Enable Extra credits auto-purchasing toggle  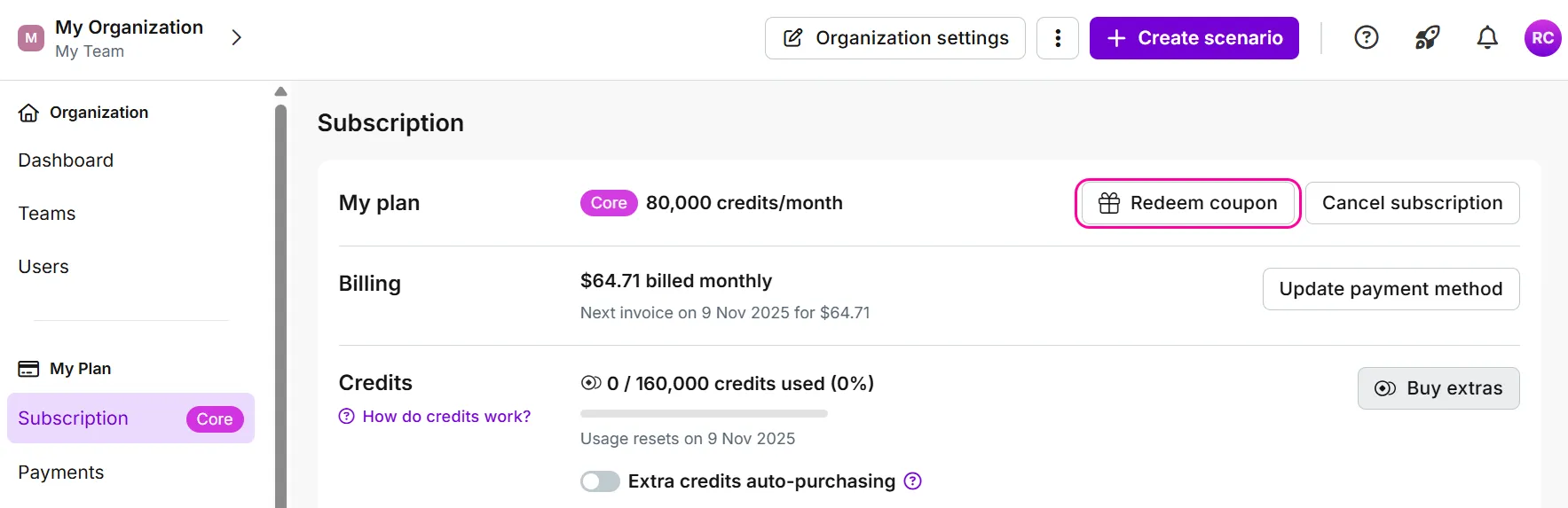click(x=600, y=481)
